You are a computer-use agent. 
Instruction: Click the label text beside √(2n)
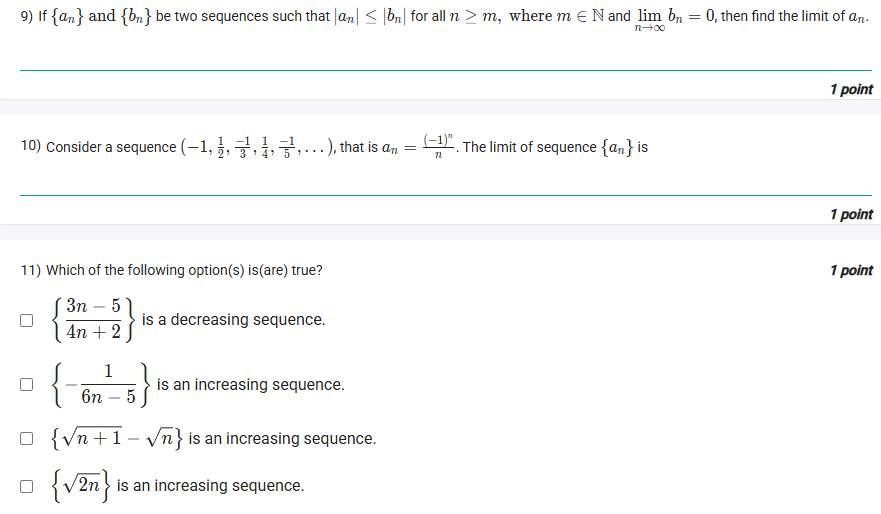[x=210, y=486]
